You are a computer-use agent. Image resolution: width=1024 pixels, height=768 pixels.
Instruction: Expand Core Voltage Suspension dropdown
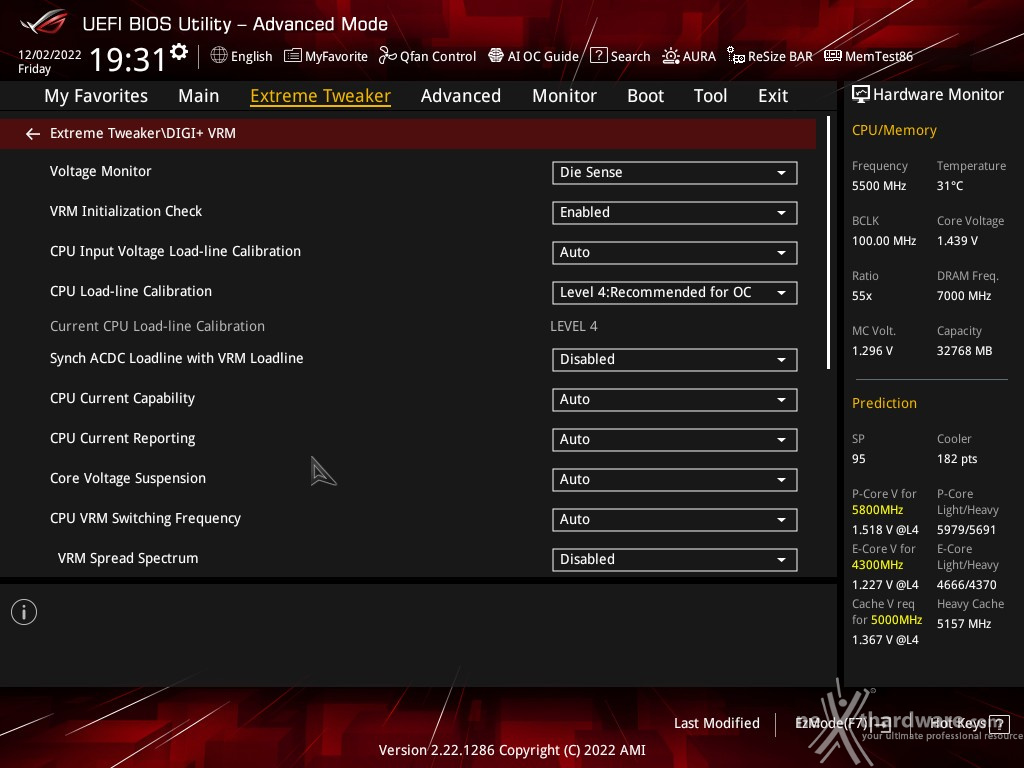675,479
